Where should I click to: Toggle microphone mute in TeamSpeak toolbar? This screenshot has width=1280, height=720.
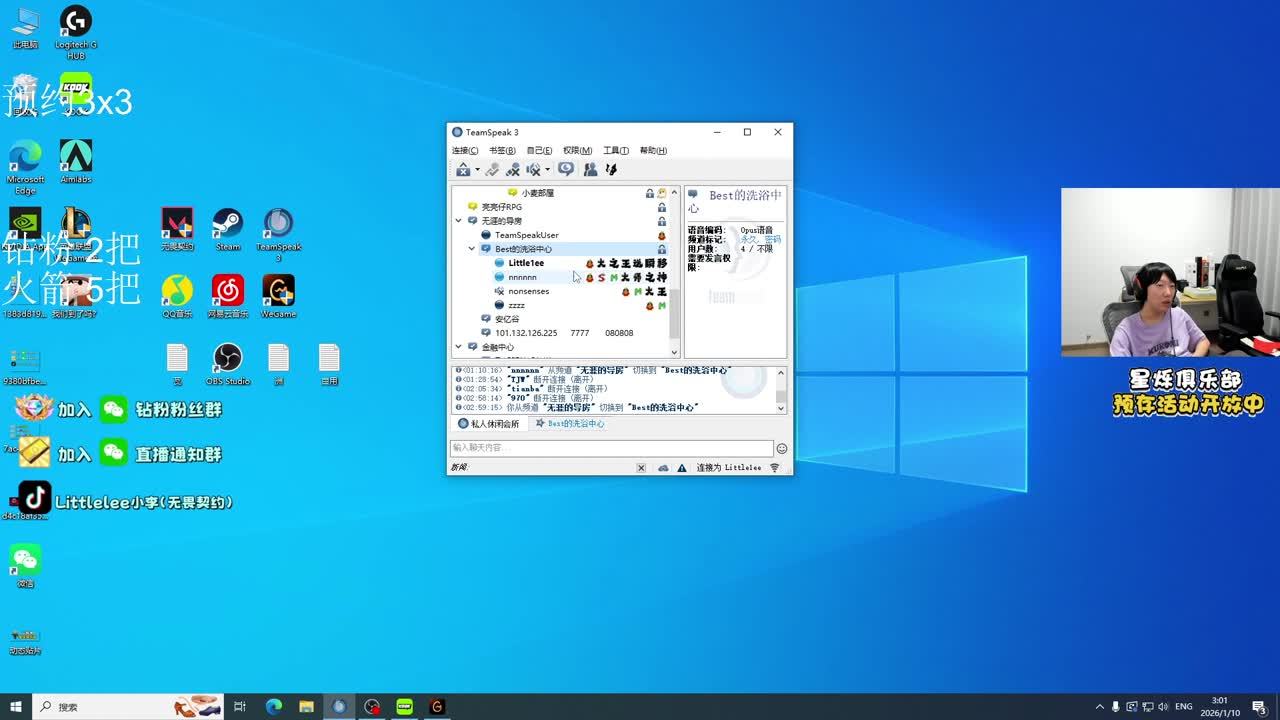513,170
